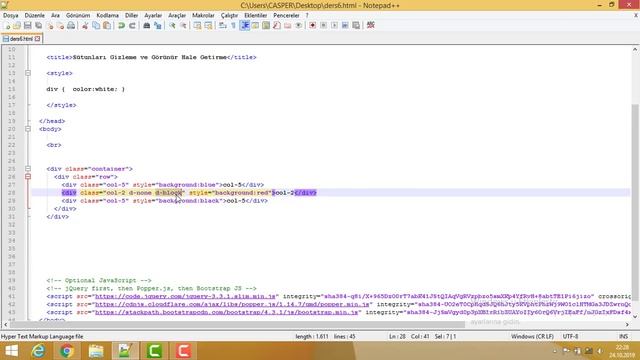Open the Dosya menu

pos(11,15)
